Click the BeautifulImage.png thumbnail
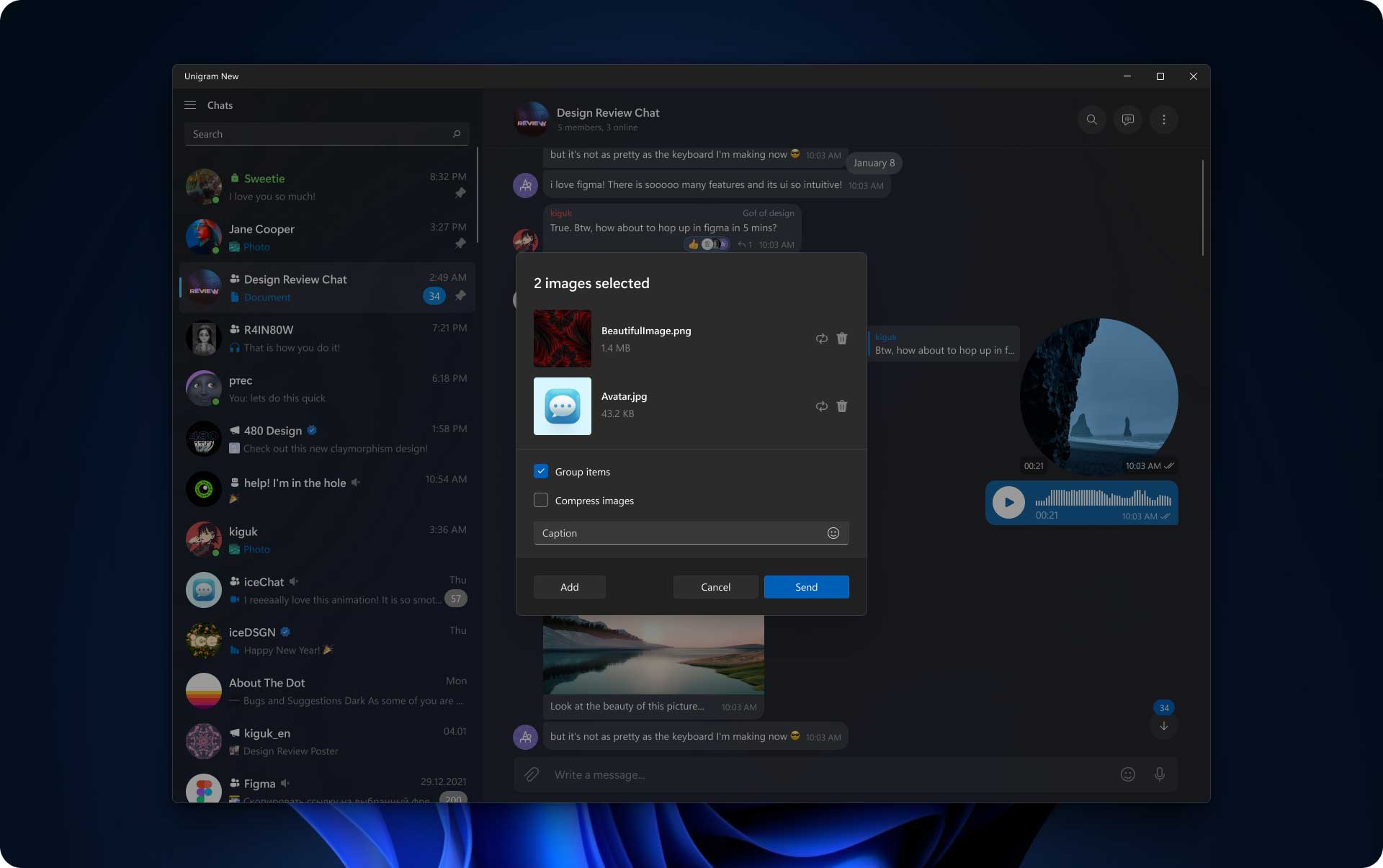 [563, 339]
